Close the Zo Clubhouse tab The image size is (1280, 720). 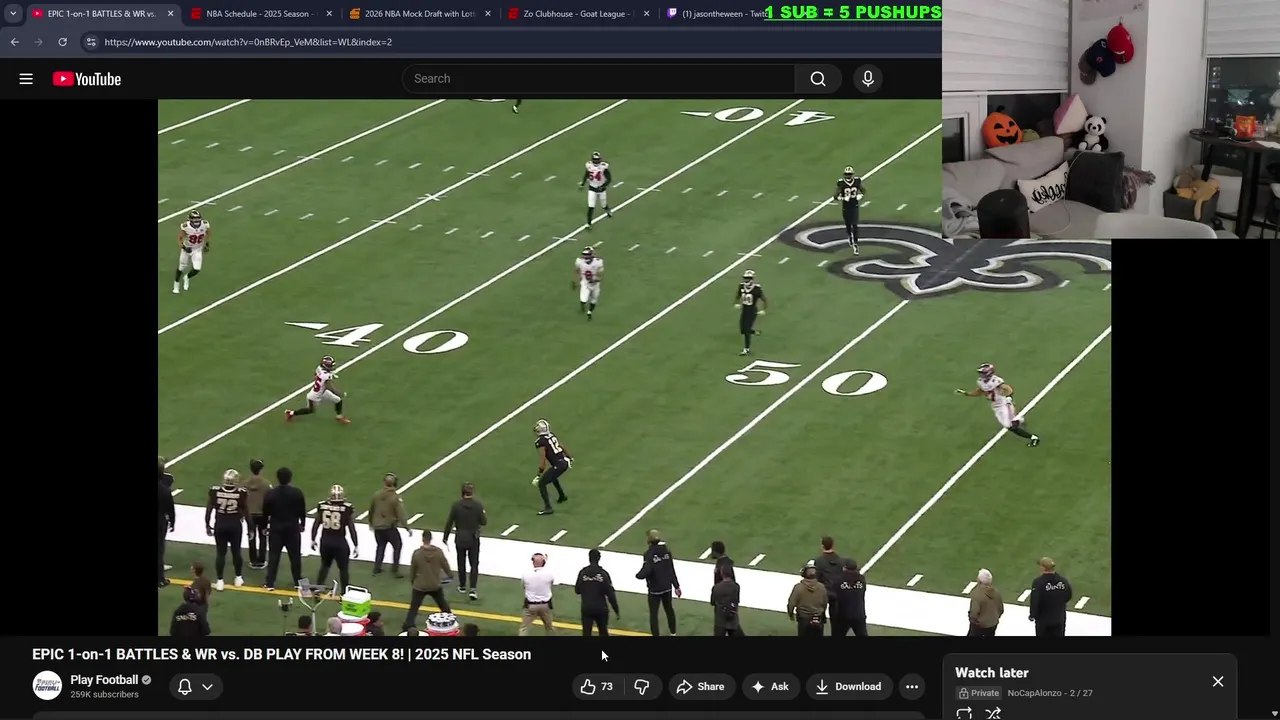click(x=646, y=14)
